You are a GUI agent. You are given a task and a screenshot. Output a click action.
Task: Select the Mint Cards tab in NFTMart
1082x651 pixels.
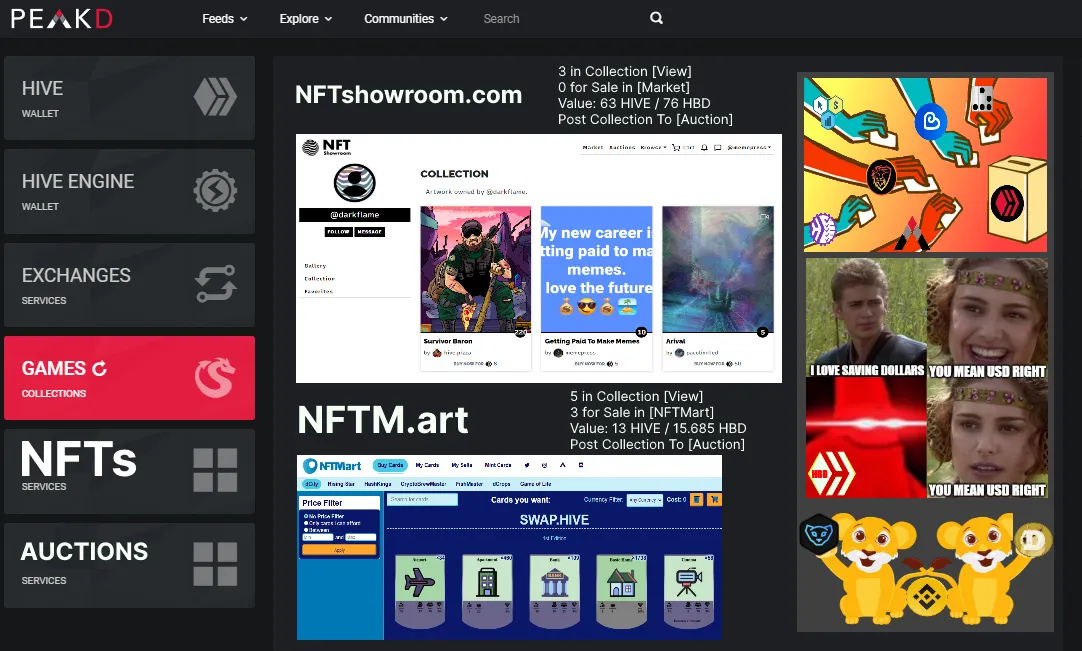coord(498,465)
